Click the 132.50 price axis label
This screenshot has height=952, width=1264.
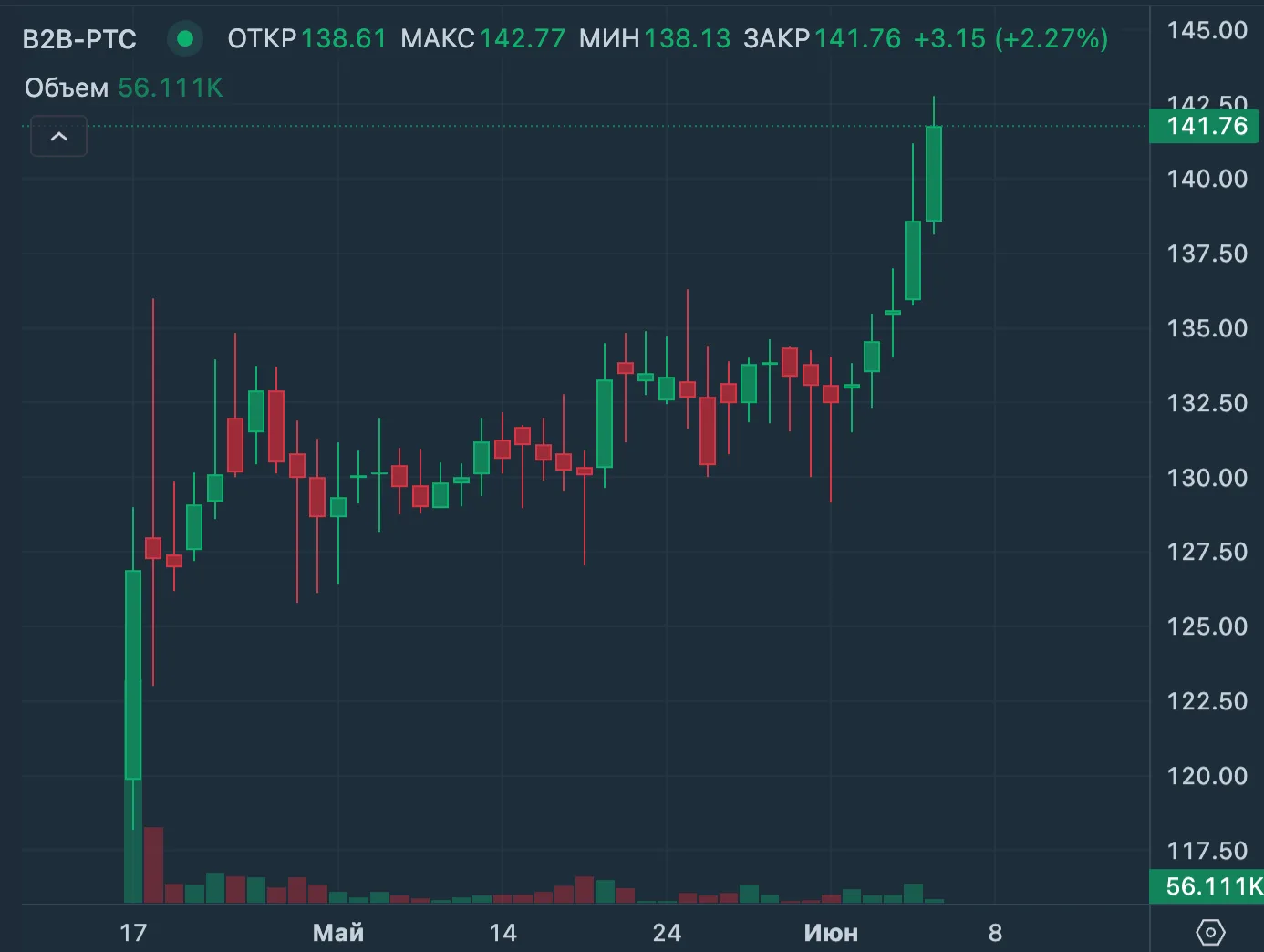click(1207, 403)
